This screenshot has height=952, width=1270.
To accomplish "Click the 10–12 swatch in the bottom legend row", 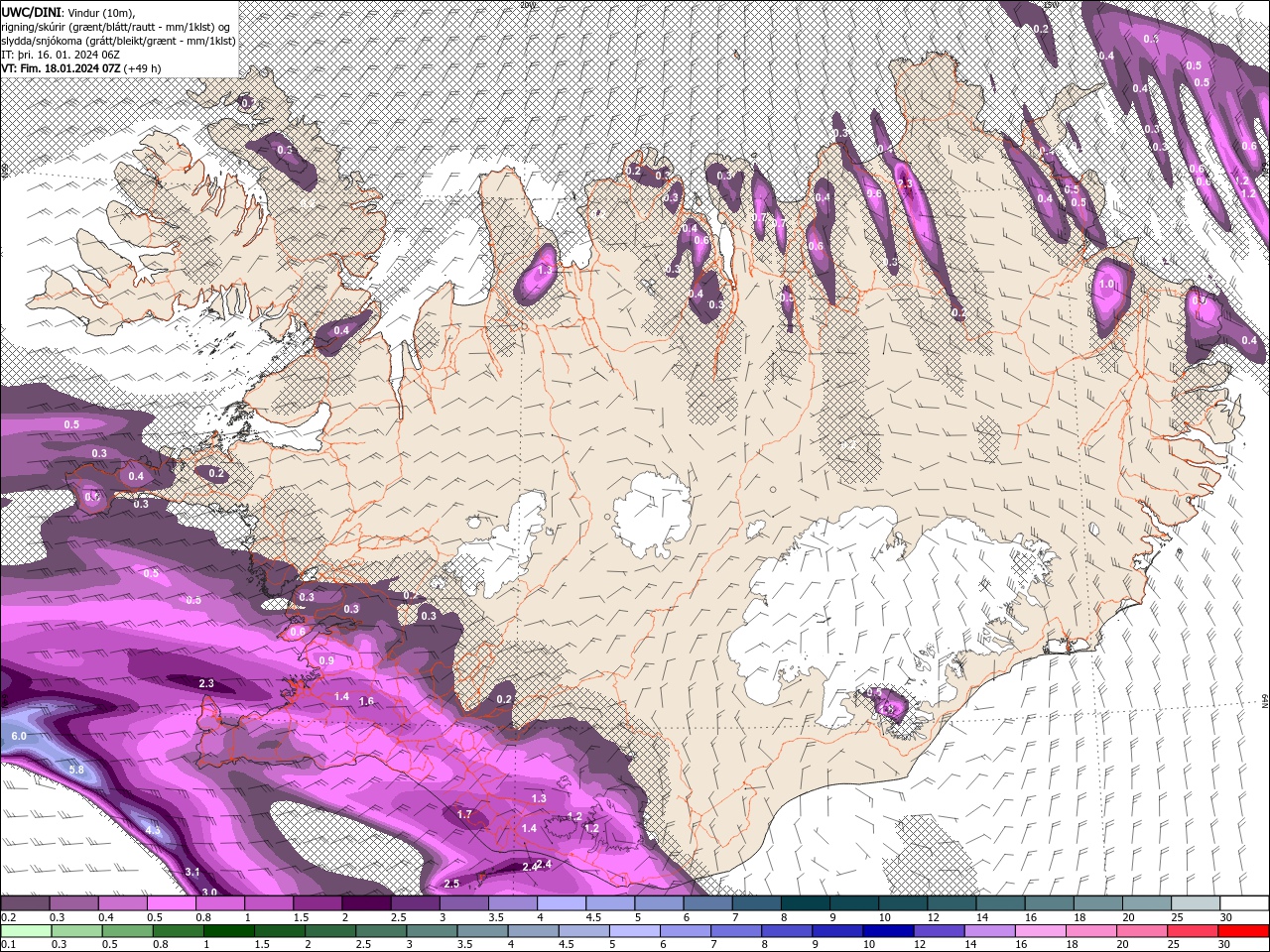I will (x=889, y=930).
